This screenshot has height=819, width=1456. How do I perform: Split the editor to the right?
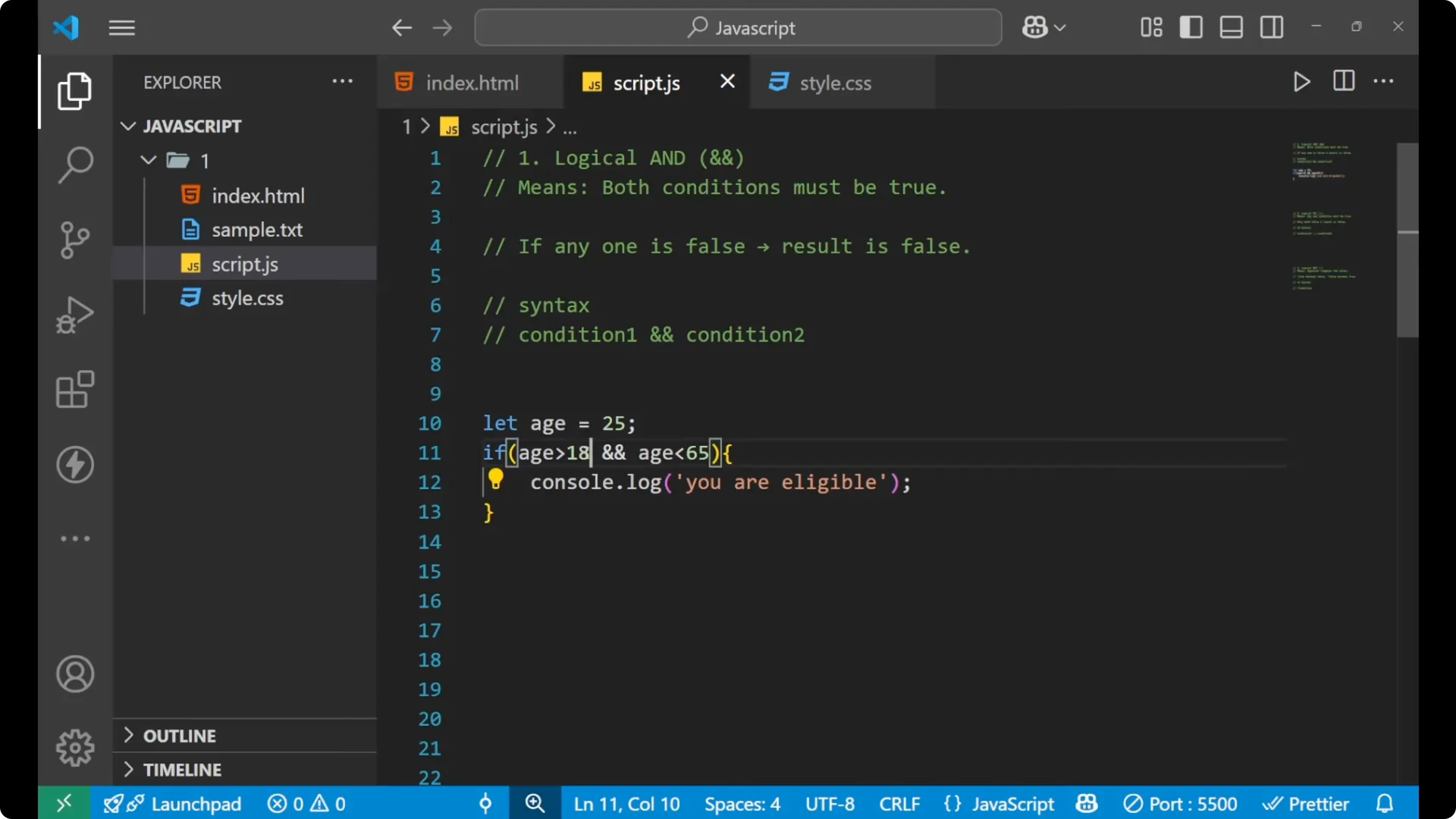[1343, 81]
